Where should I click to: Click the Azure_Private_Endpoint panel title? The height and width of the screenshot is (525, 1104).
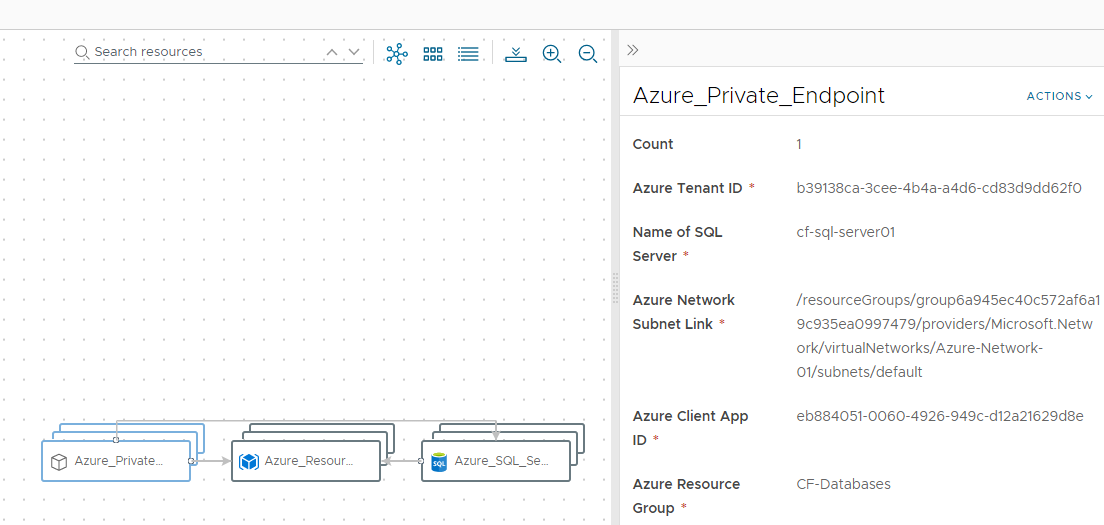[759, 96]
